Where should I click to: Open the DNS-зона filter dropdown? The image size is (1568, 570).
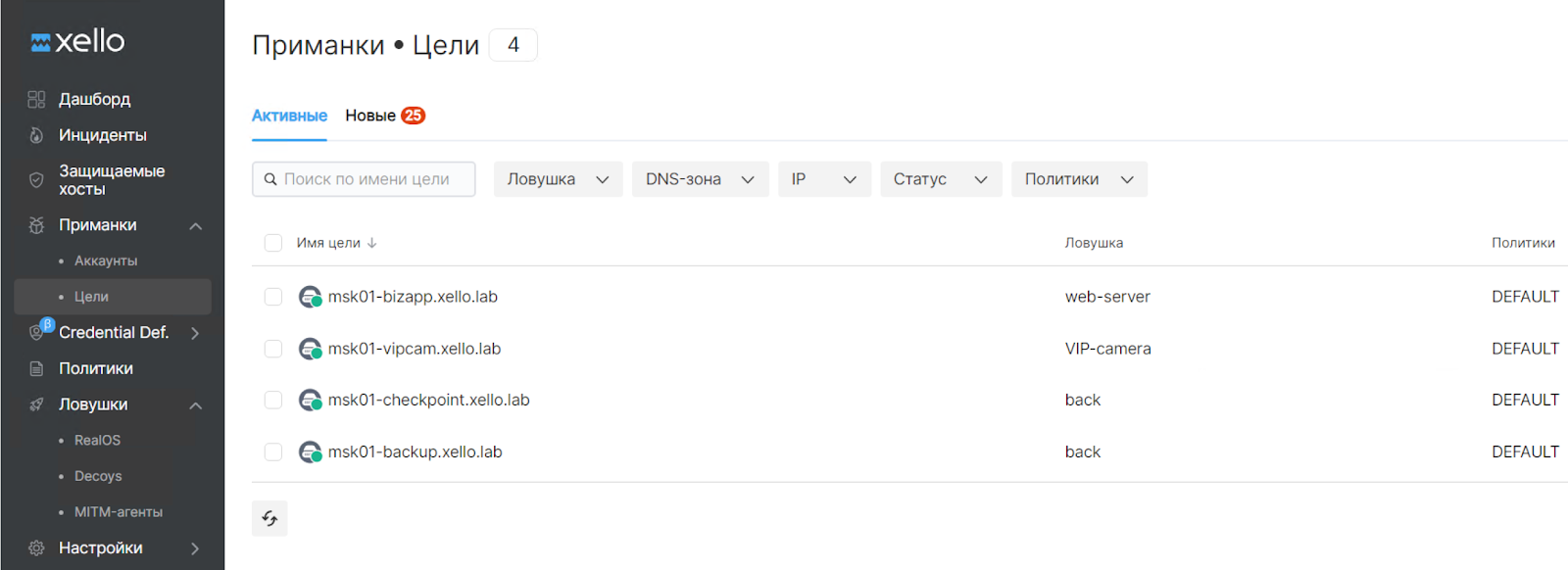700,179
